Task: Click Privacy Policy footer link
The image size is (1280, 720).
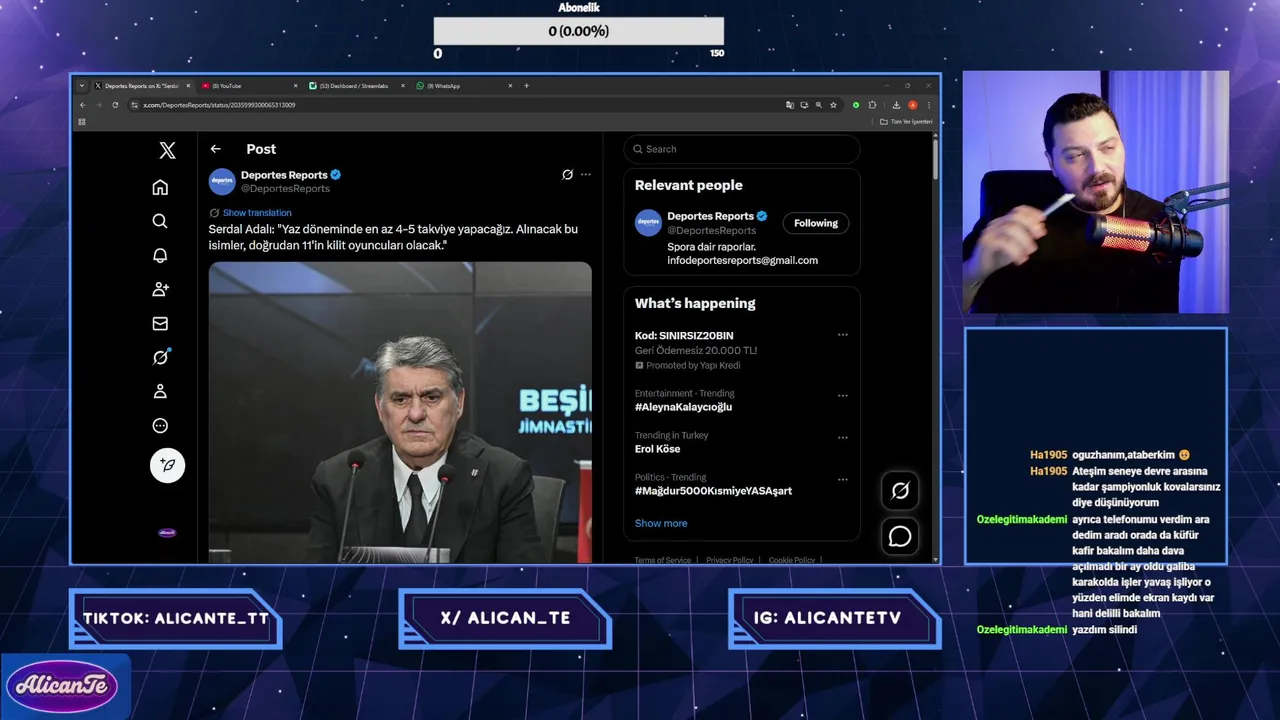Action: tap(730, 560)
